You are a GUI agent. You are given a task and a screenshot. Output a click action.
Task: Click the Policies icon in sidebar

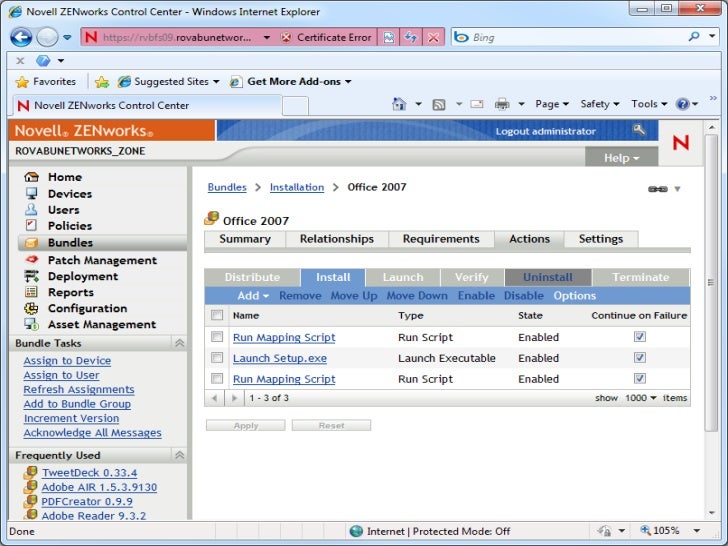[31, 226]
